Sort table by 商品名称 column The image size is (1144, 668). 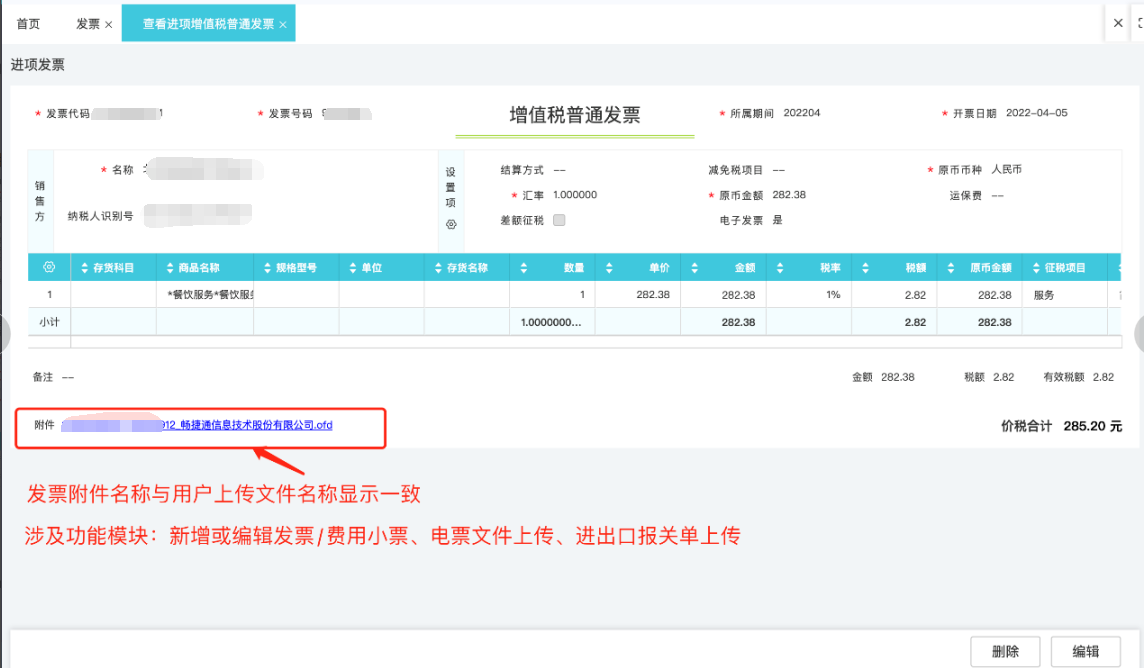coord(169,268)
